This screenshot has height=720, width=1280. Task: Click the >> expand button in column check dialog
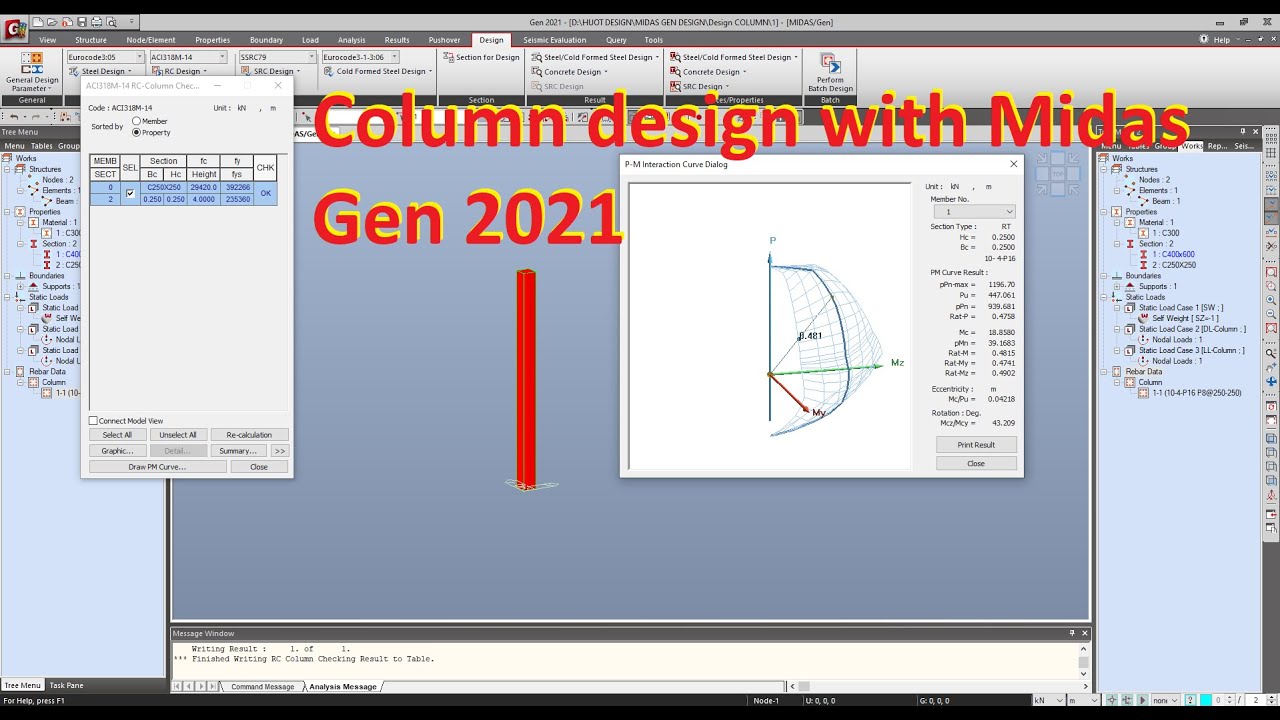[279, 451]
